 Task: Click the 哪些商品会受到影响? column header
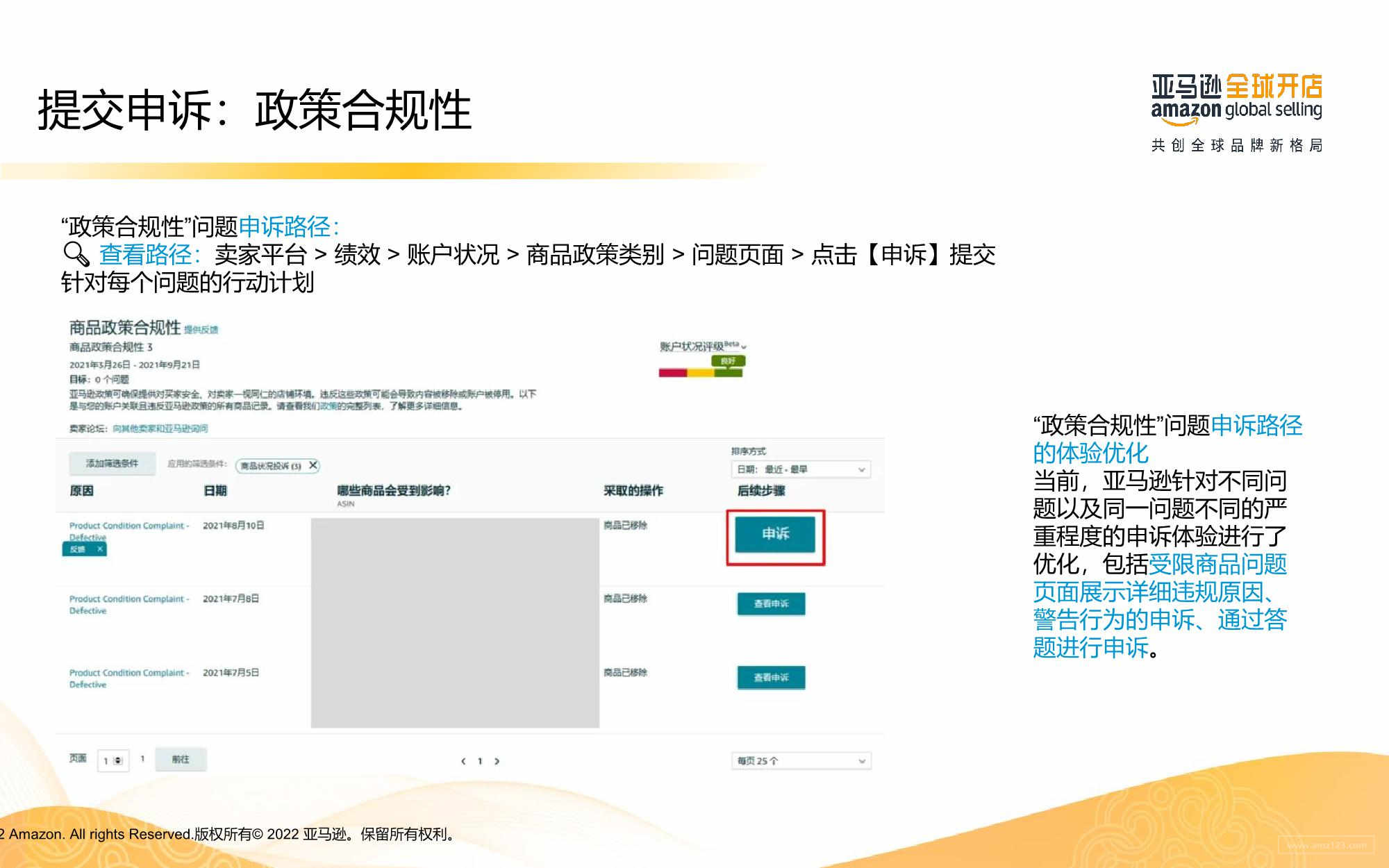point(394,491)
